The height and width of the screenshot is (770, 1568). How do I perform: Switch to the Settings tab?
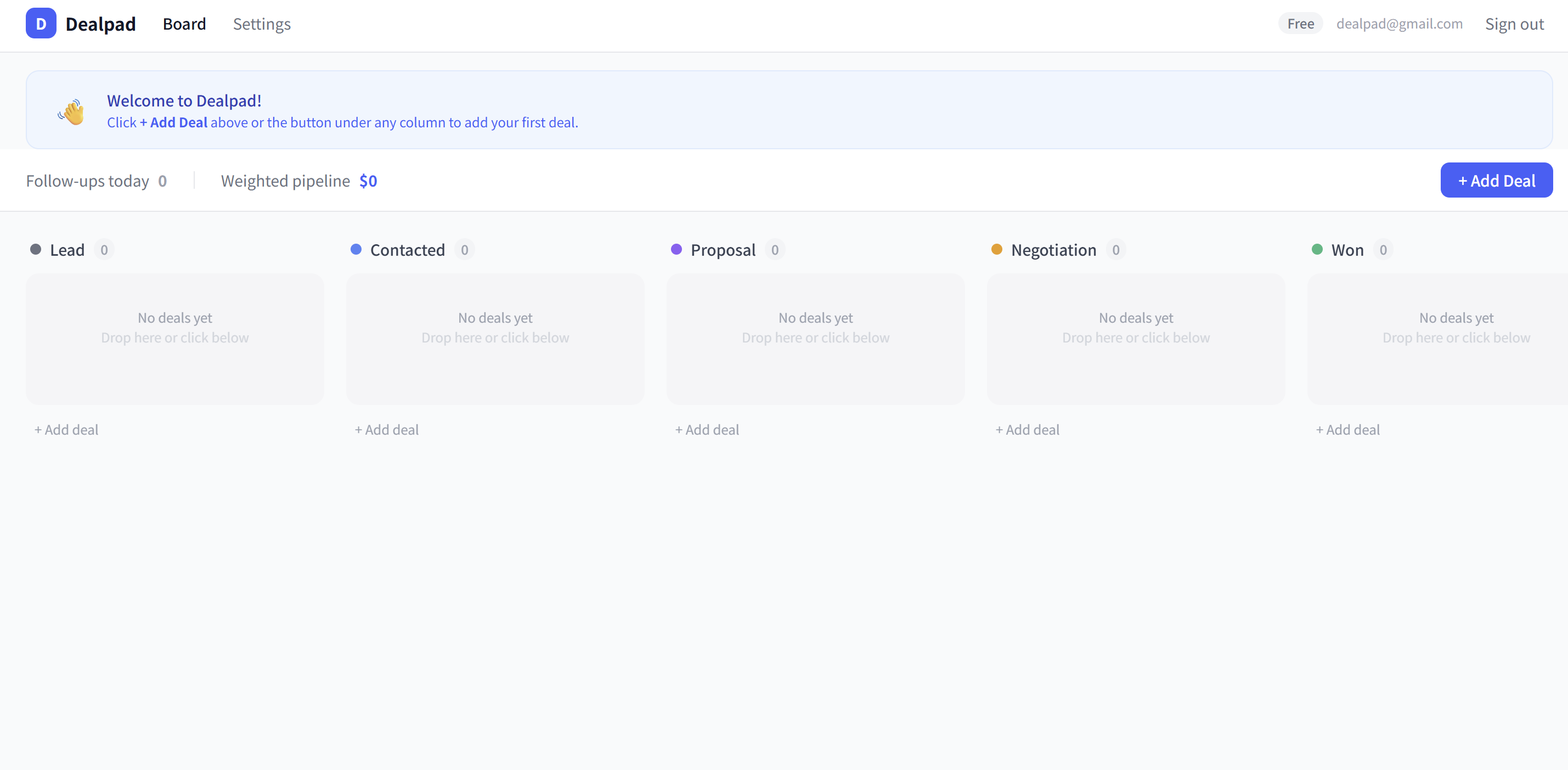pos(262,24)
